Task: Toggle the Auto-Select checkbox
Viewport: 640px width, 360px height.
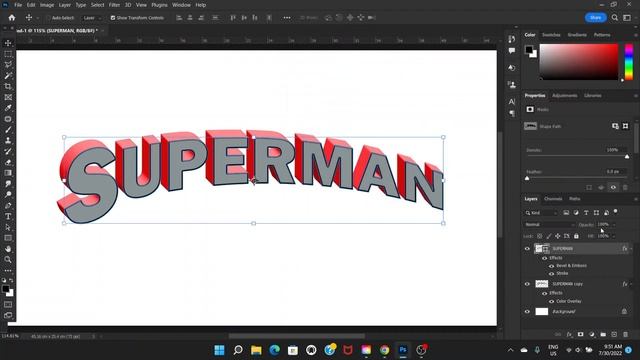Action: (x=49, y=18)
